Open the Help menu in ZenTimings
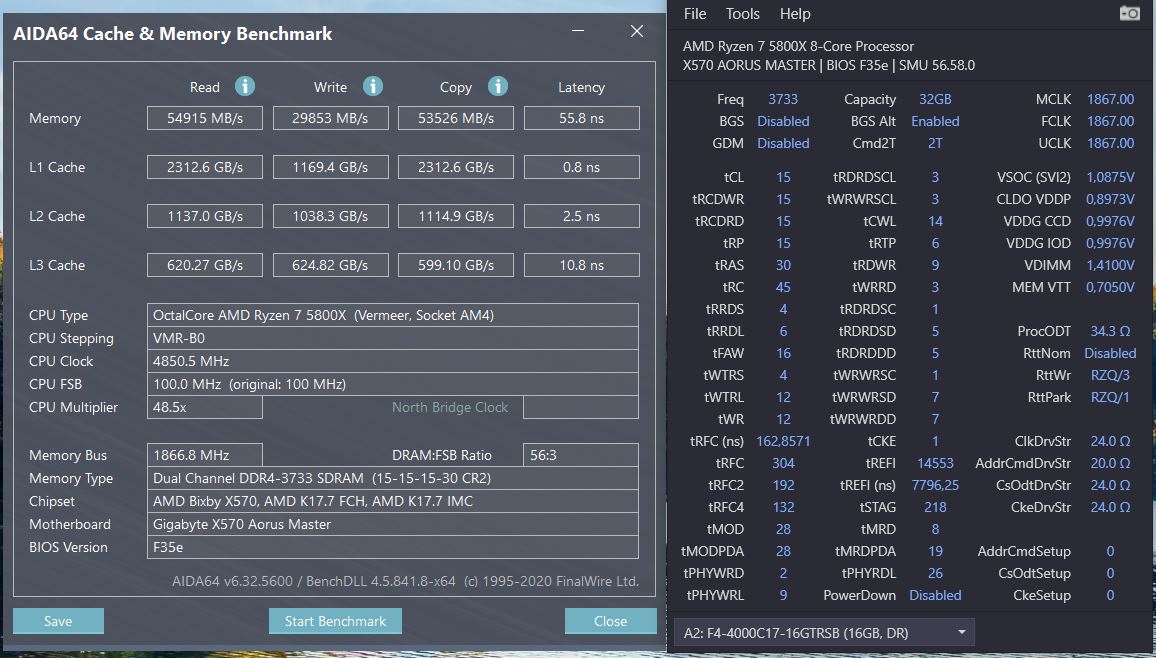 coord(795,13)
